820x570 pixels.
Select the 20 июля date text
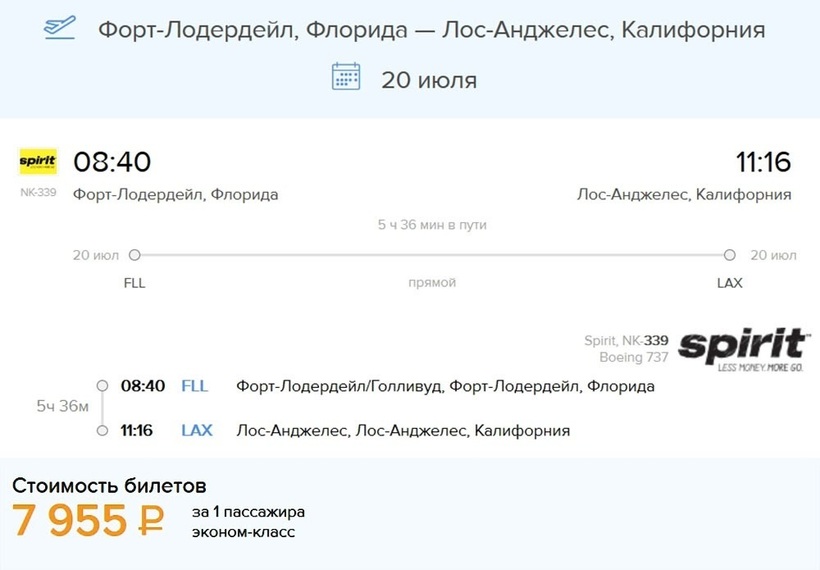coord(429,79)
